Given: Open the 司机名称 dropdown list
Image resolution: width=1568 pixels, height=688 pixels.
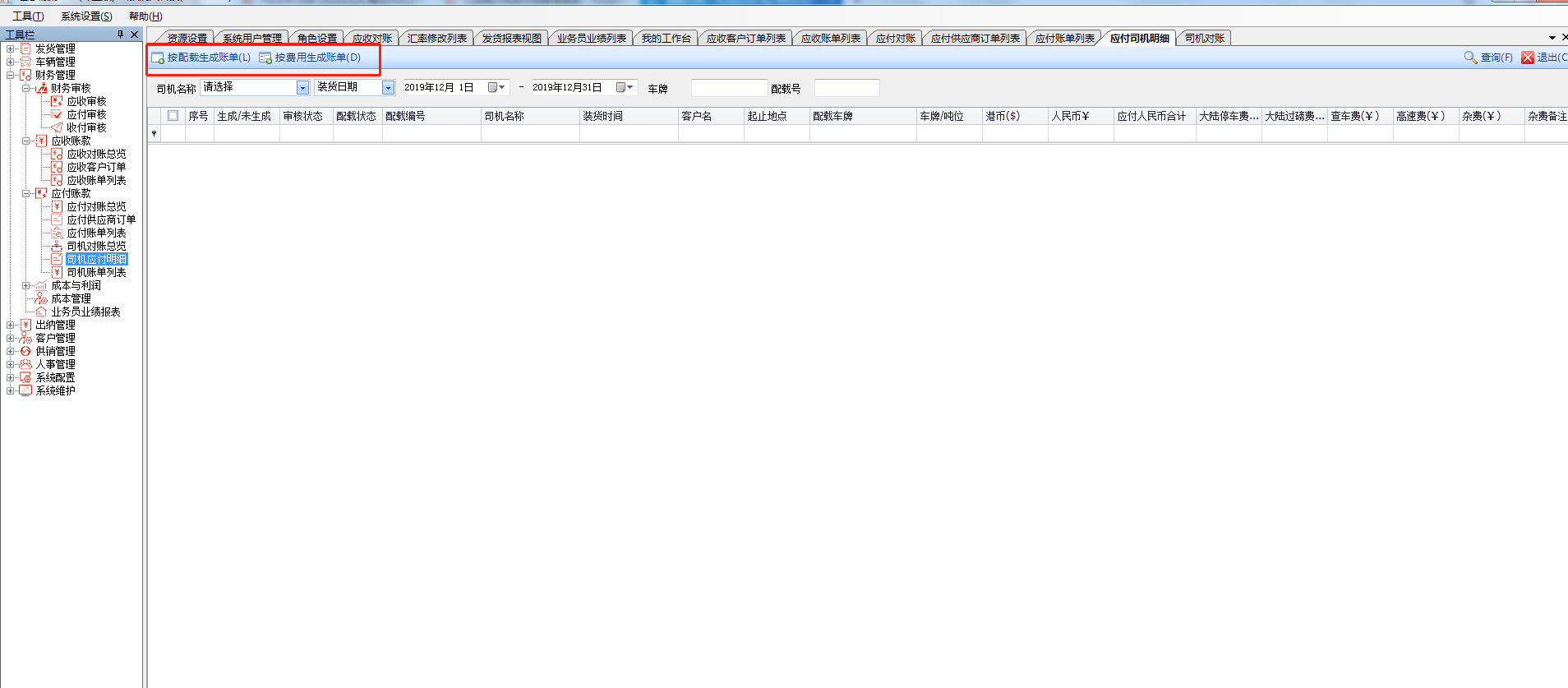Looking at the screenshot, I should [x=302, y=88].
